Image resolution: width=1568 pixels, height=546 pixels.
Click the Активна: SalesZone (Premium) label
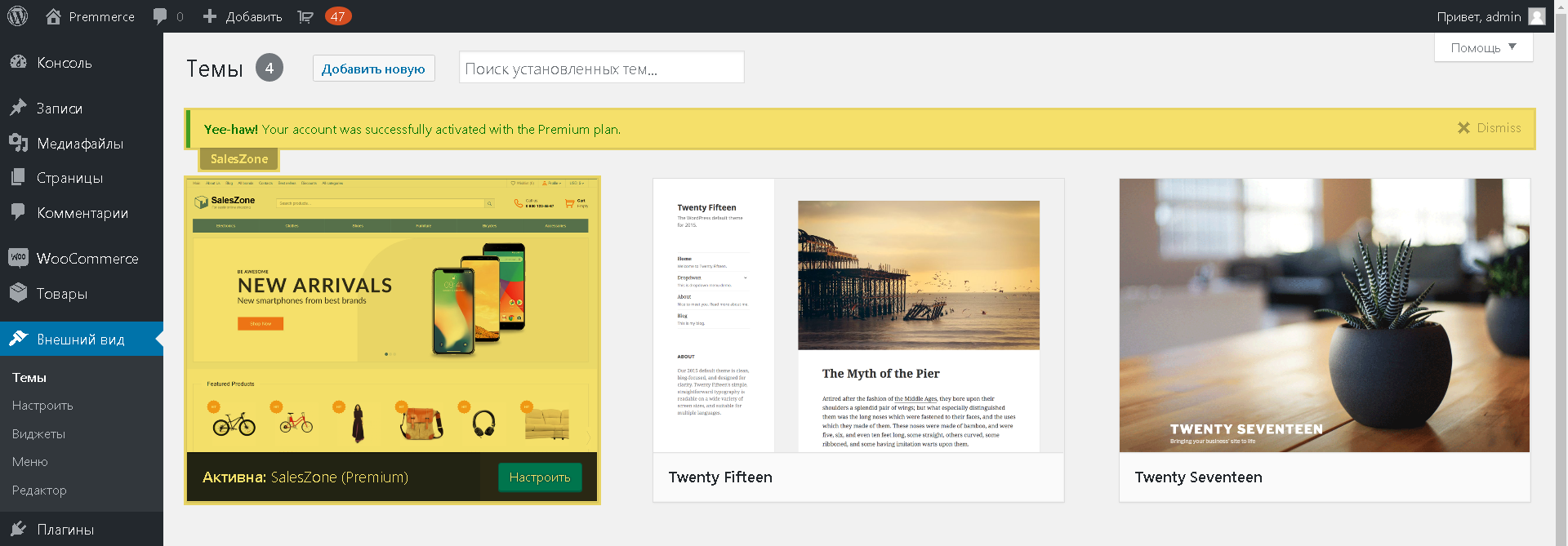[x=305, y=477]
